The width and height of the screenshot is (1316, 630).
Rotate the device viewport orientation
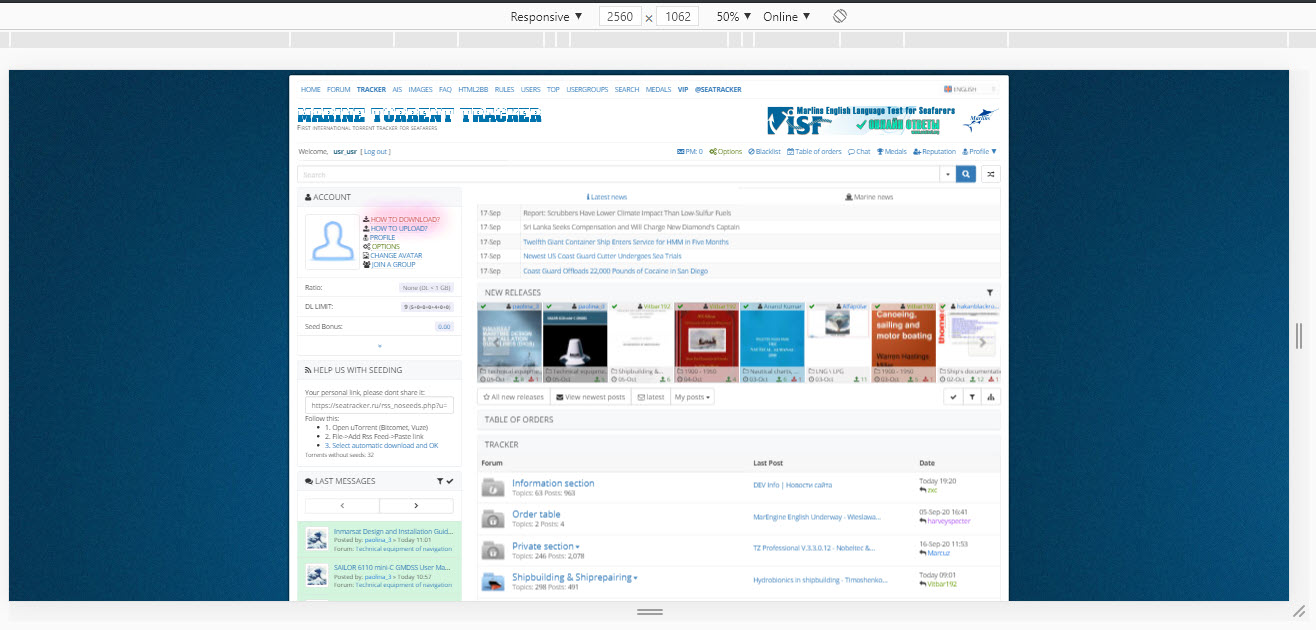pos(840,16)
